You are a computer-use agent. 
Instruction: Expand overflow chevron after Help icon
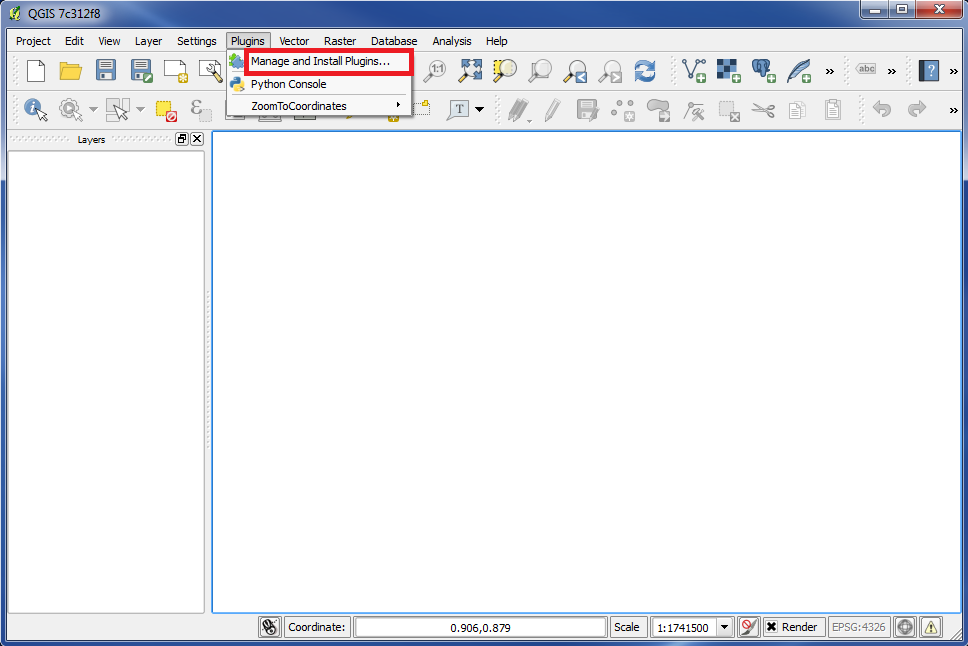954,72
